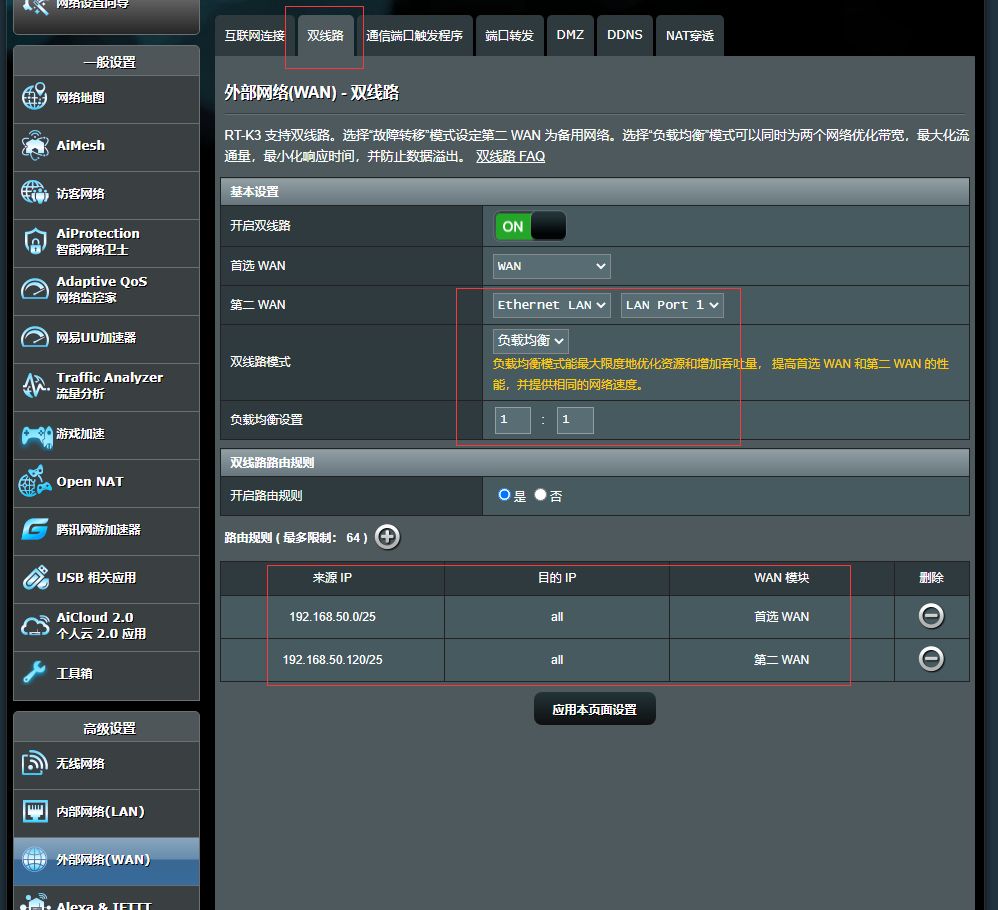
Task: Select 是 for 开启路由规则
Action: [x=504, y=494]
